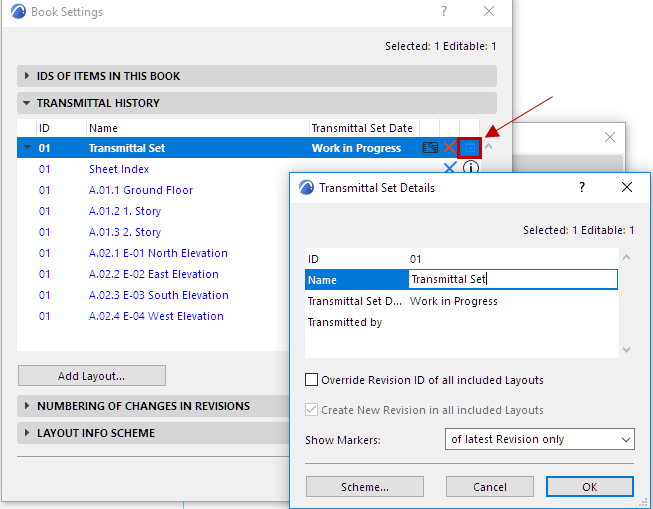Click the info icon on Sheet Index row
653x509 pixels.
[x=471, y=168]
